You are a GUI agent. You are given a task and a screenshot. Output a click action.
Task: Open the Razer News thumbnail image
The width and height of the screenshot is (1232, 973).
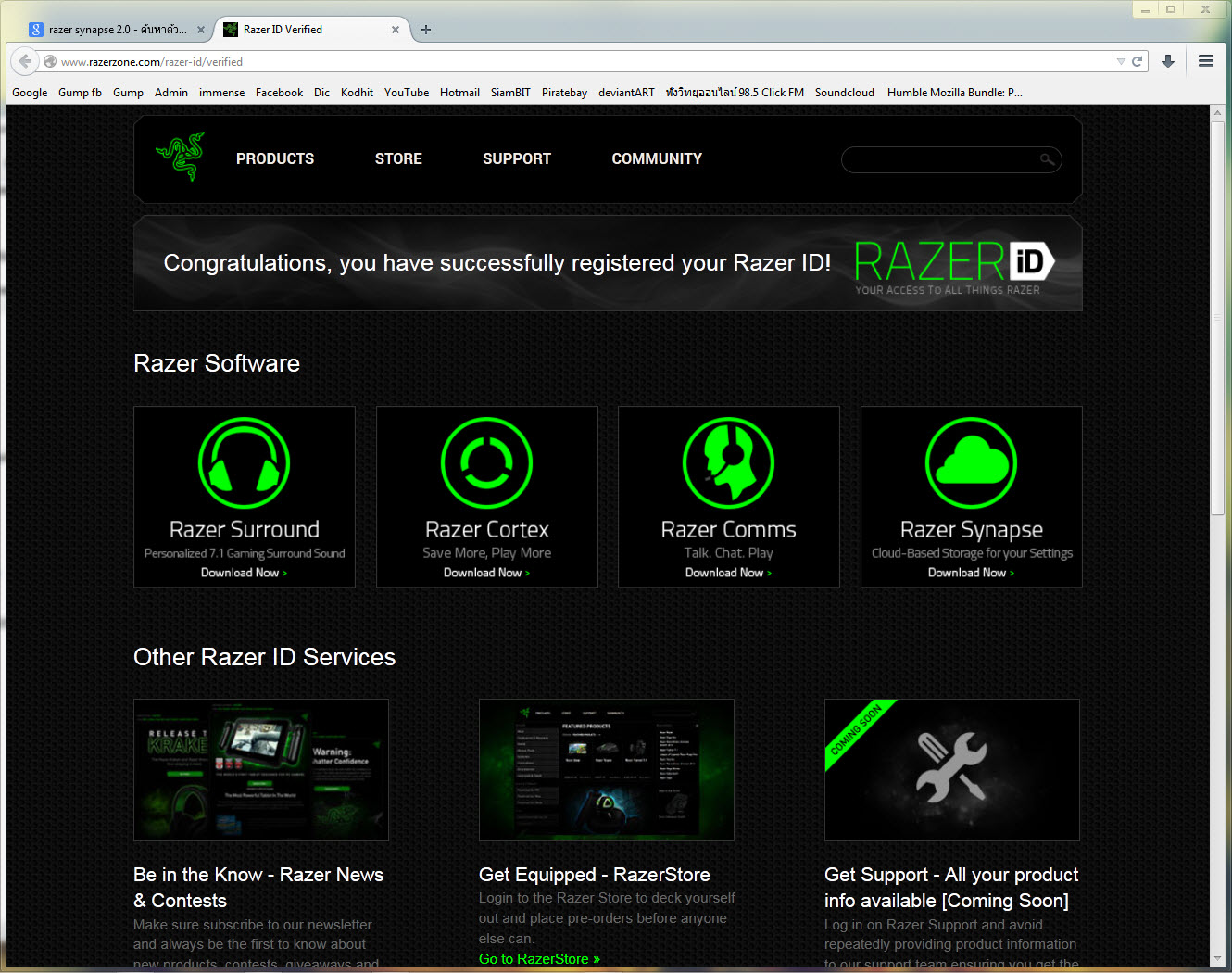pos(261,770)
